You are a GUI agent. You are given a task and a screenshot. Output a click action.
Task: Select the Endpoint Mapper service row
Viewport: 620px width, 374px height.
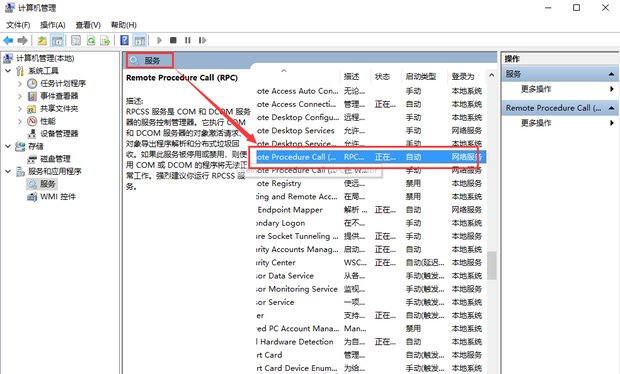coord(371,210)
